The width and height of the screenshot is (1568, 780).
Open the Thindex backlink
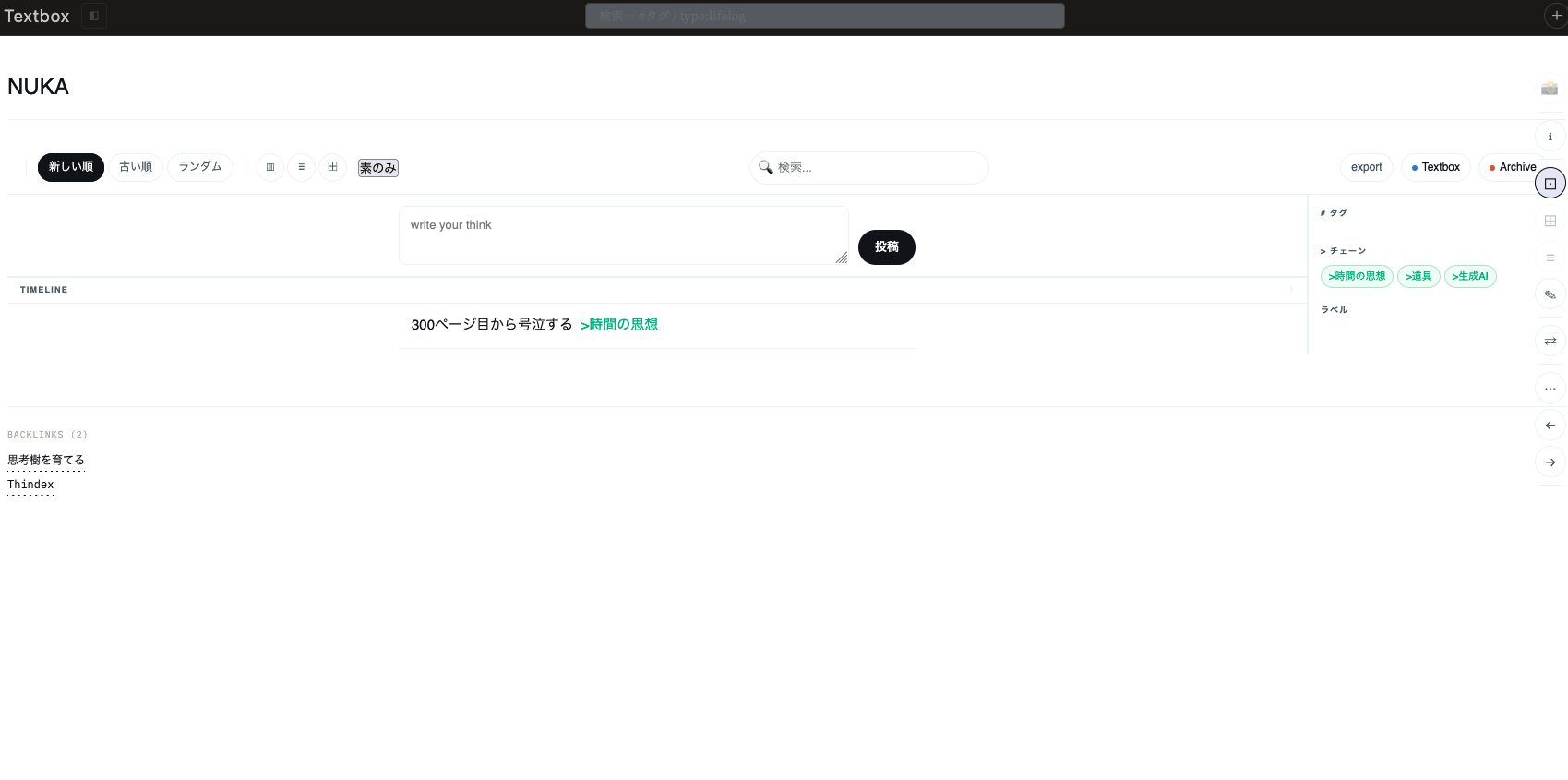[x=30, y=485]
